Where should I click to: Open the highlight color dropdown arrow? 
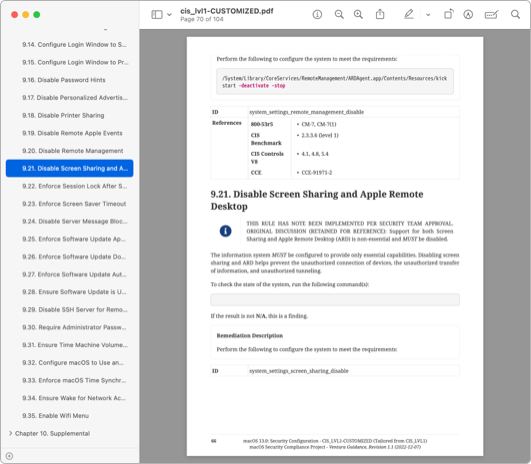pos(428,15)
